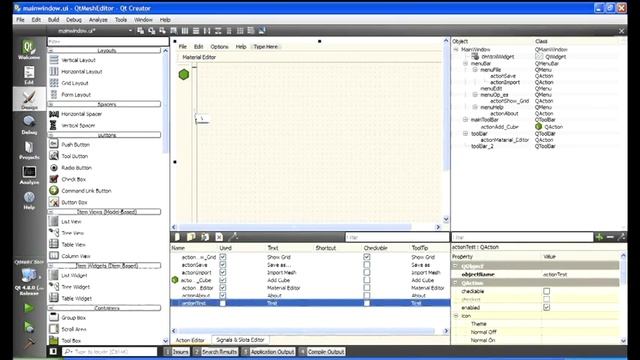
Task: Toggle the checkable property checkbox
Action: click(547, 291)
